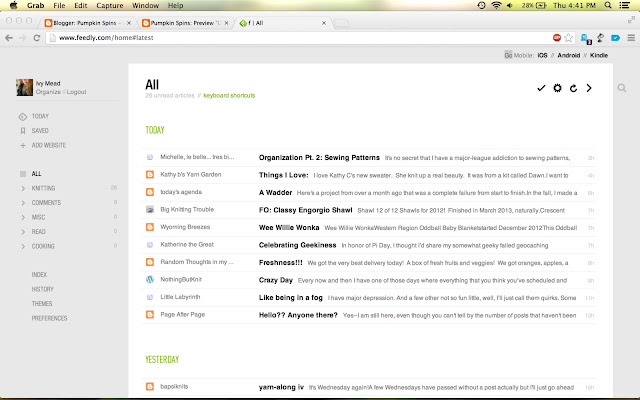Viewport: 640px width, 400px height.
Task: Click browser back arrow button
Action: (9, 38)
